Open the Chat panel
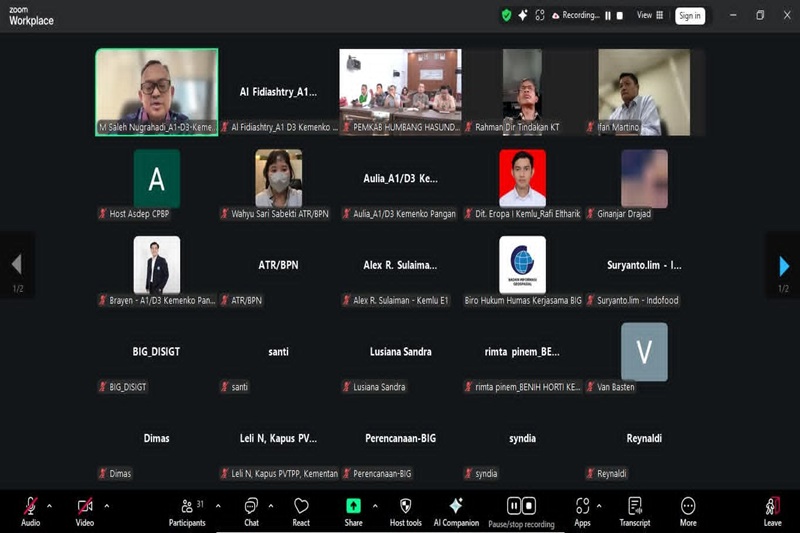800x533 pixels. tap(251, 510)
